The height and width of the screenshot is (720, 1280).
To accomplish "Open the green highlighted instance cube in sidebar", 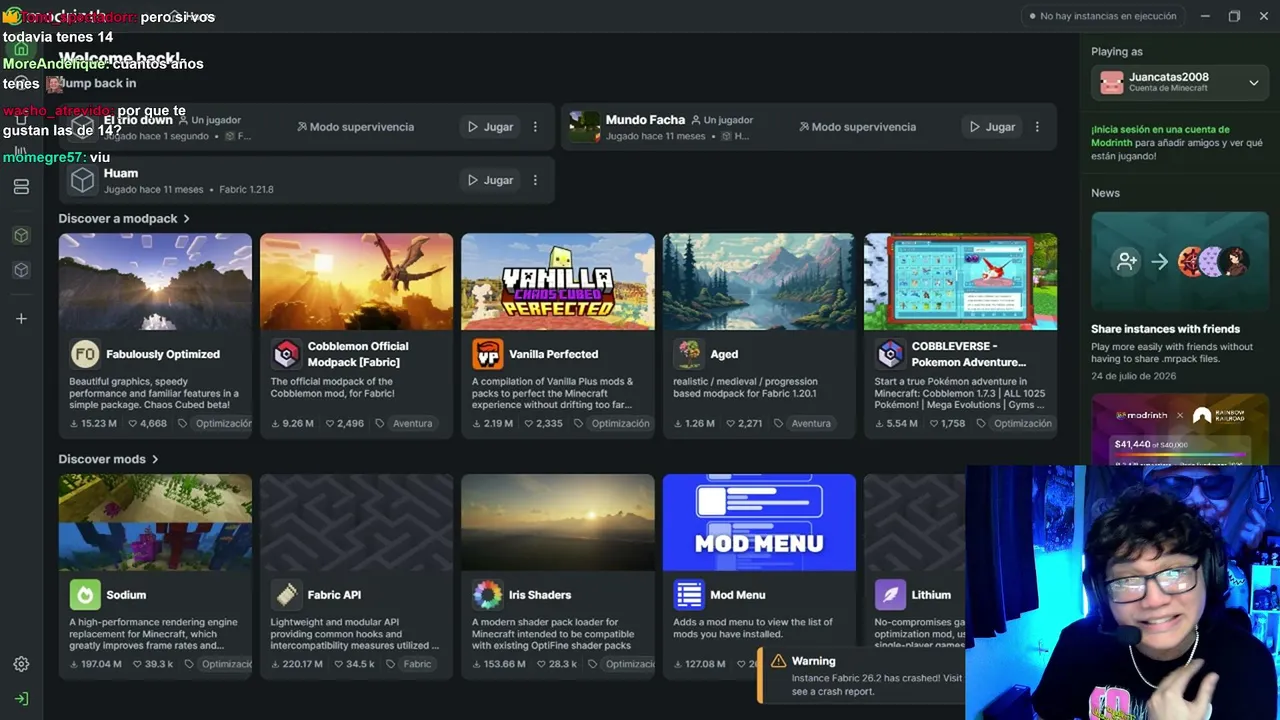I will coord(21,235).
